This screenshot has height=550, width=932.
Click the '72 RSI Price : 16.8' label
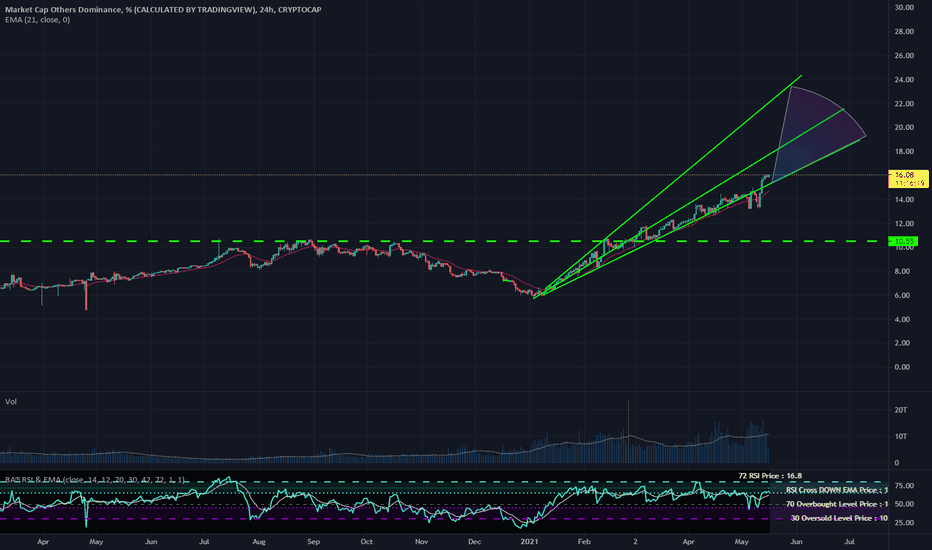click(770, 476)
